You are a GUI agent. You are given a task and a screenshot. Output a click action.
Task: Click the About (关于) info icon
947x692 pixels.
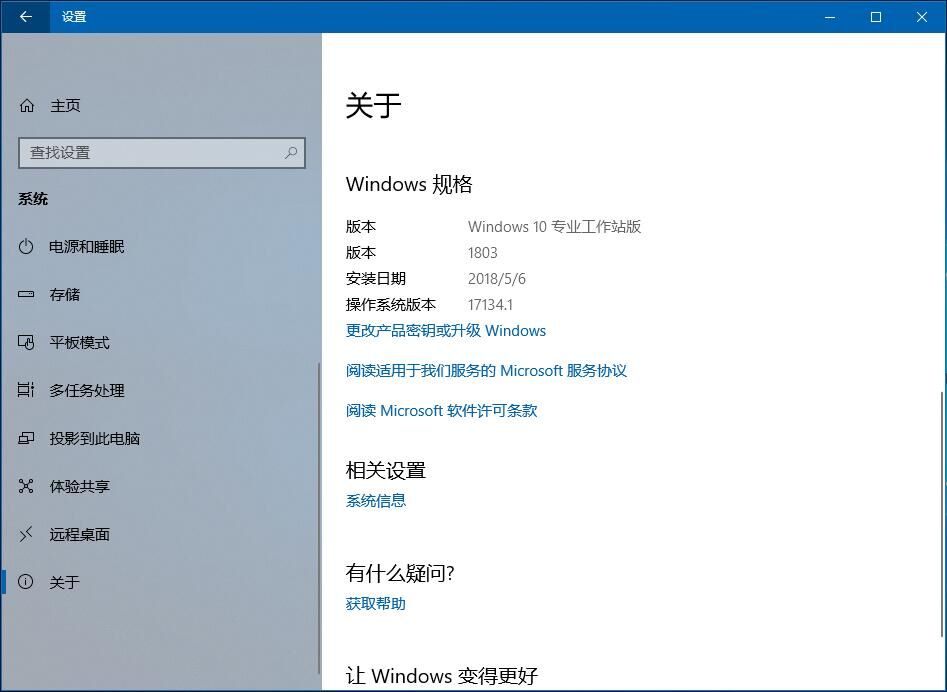[x=27, y=582]
